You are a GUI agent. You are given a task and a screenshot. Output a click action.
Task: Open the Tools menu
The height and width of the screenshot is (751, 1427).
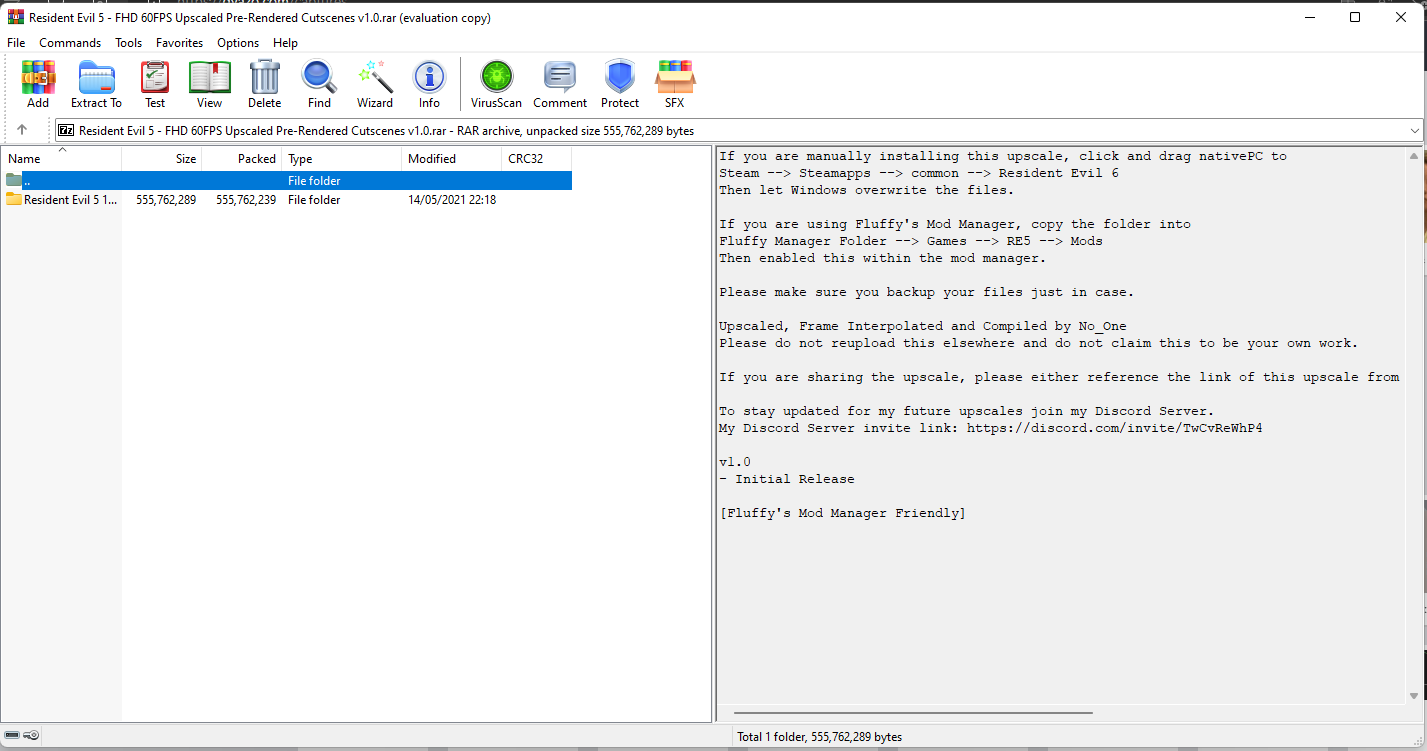pyautogui.click(x=128, y=43)
